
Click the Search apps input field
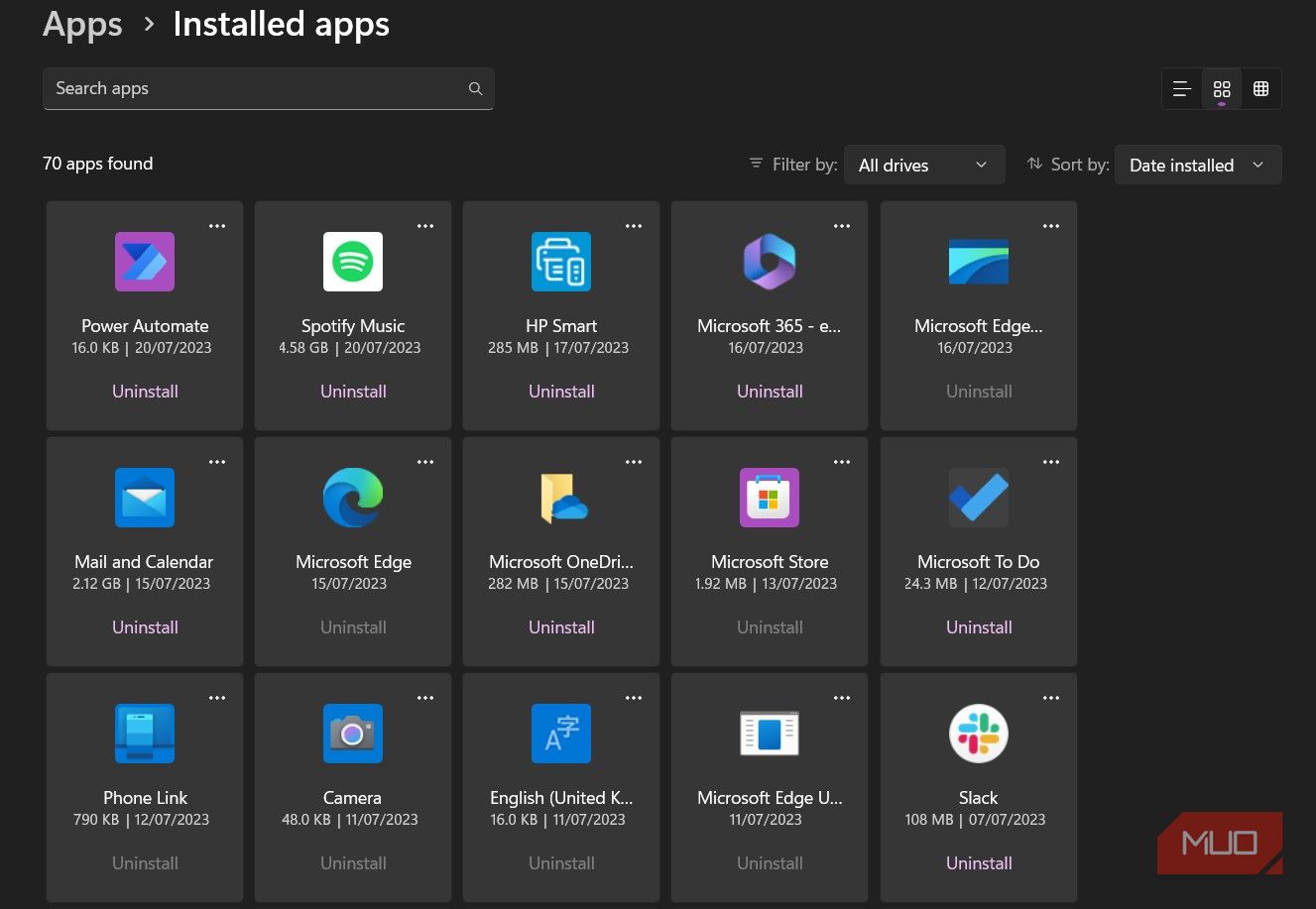point(258,88)
